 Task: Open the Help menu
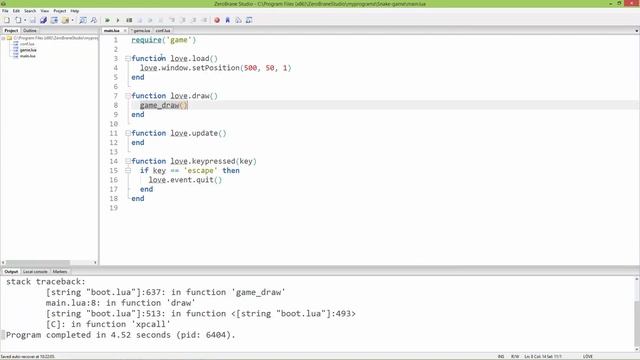click(75, 11)
